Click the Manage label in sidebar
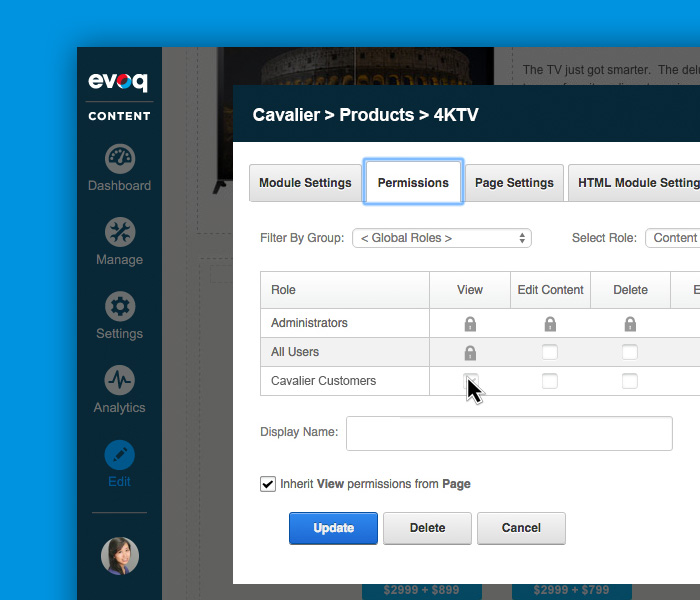This screenshot has height=600, width=700. click(119, 259)
